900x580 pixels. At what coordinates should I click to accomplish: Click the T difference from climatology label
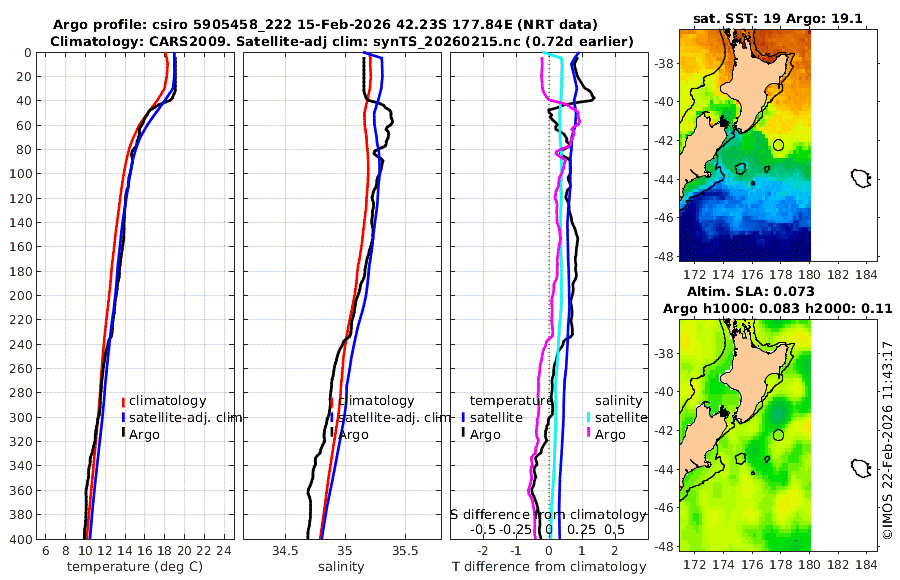point(549,567)
